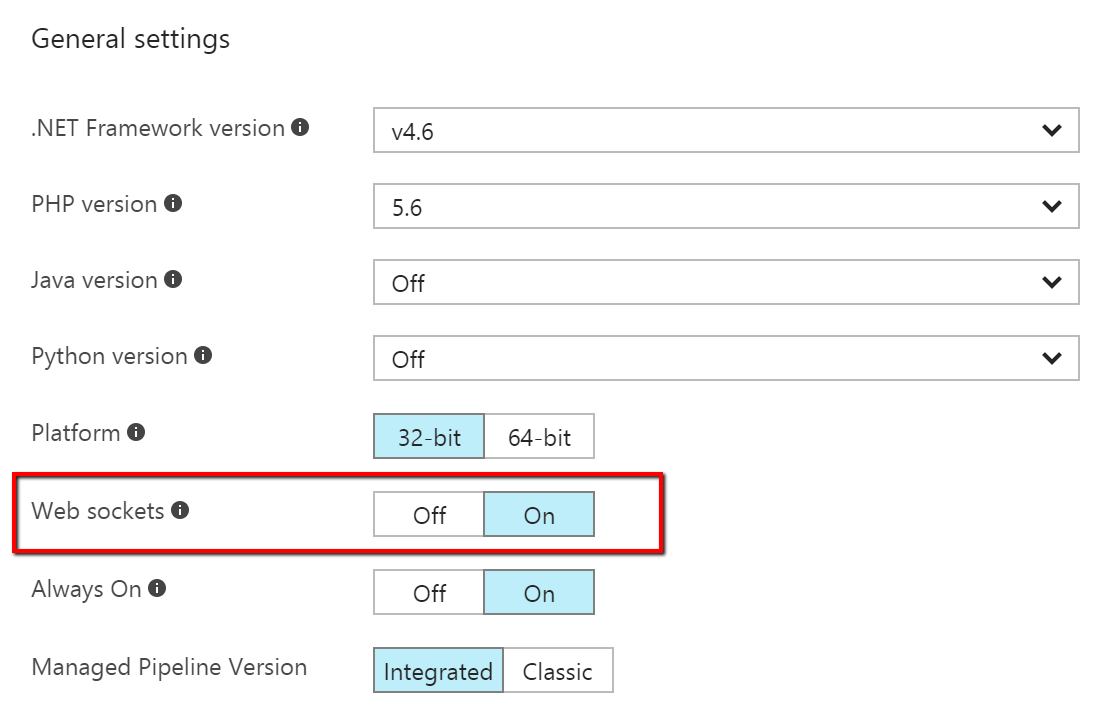Open the .NET Framework version dropdown
Viewport: 1119px width, 715px height.
[x=726, y=130]
